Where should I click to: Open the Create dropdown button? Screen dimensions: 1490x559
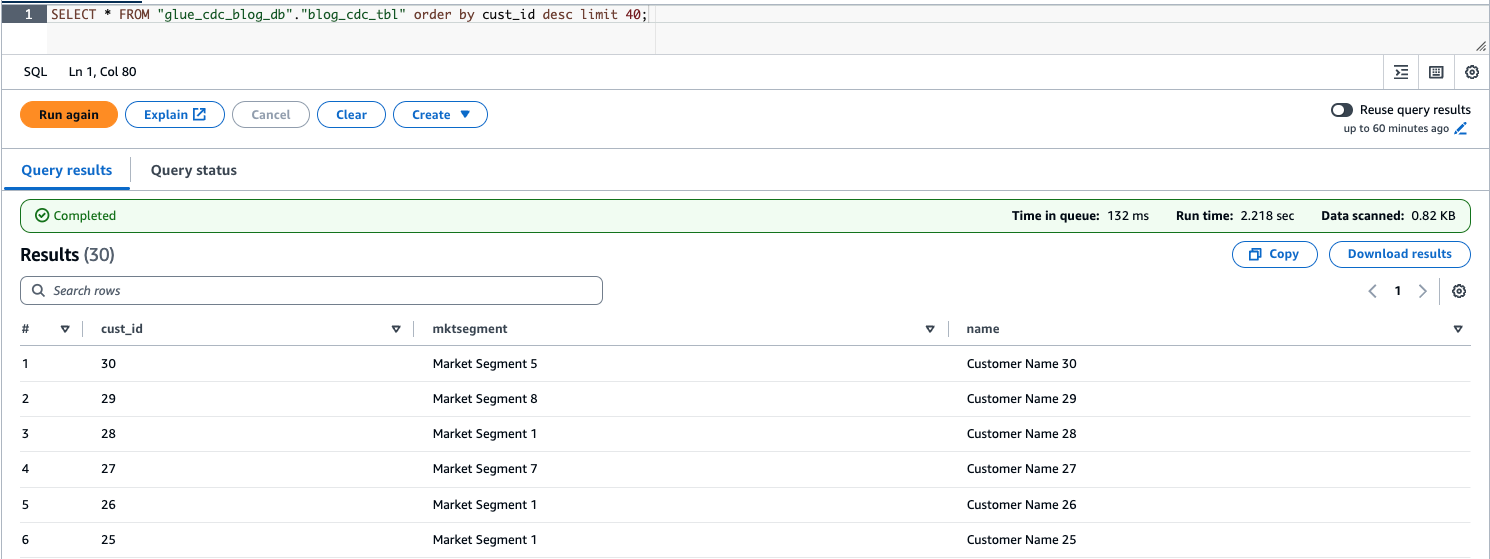(440, 115)
